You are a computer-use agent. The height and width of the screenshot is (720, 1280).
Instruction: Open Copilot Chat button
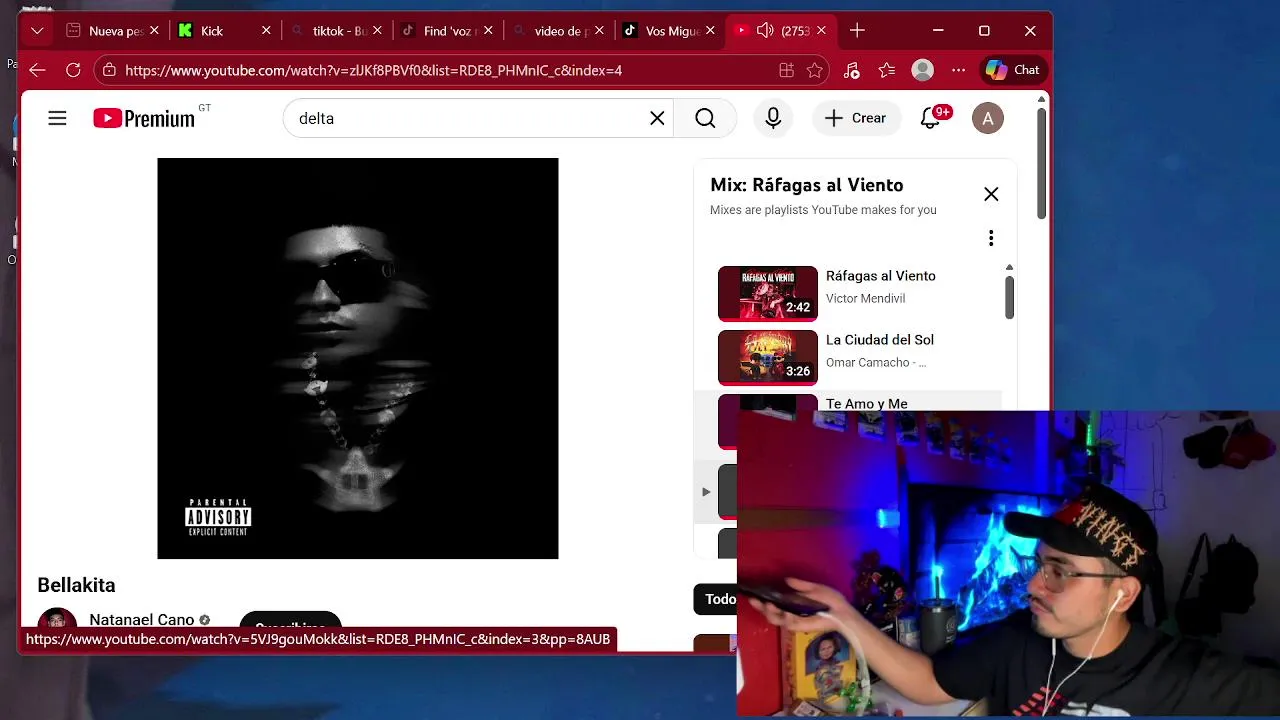tap(1012, 70)
